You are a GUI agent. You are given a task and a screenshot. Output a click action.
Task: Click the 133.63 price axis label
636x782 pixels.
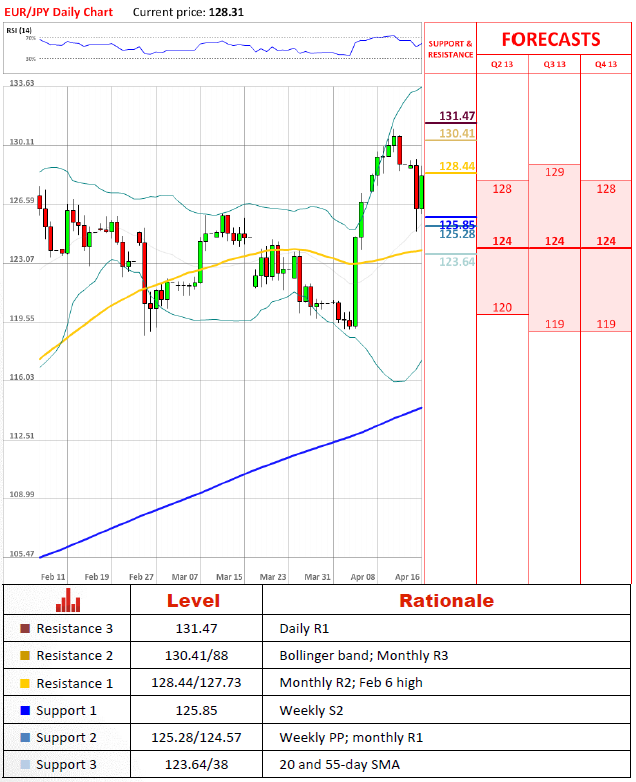(x=22, y=83)
